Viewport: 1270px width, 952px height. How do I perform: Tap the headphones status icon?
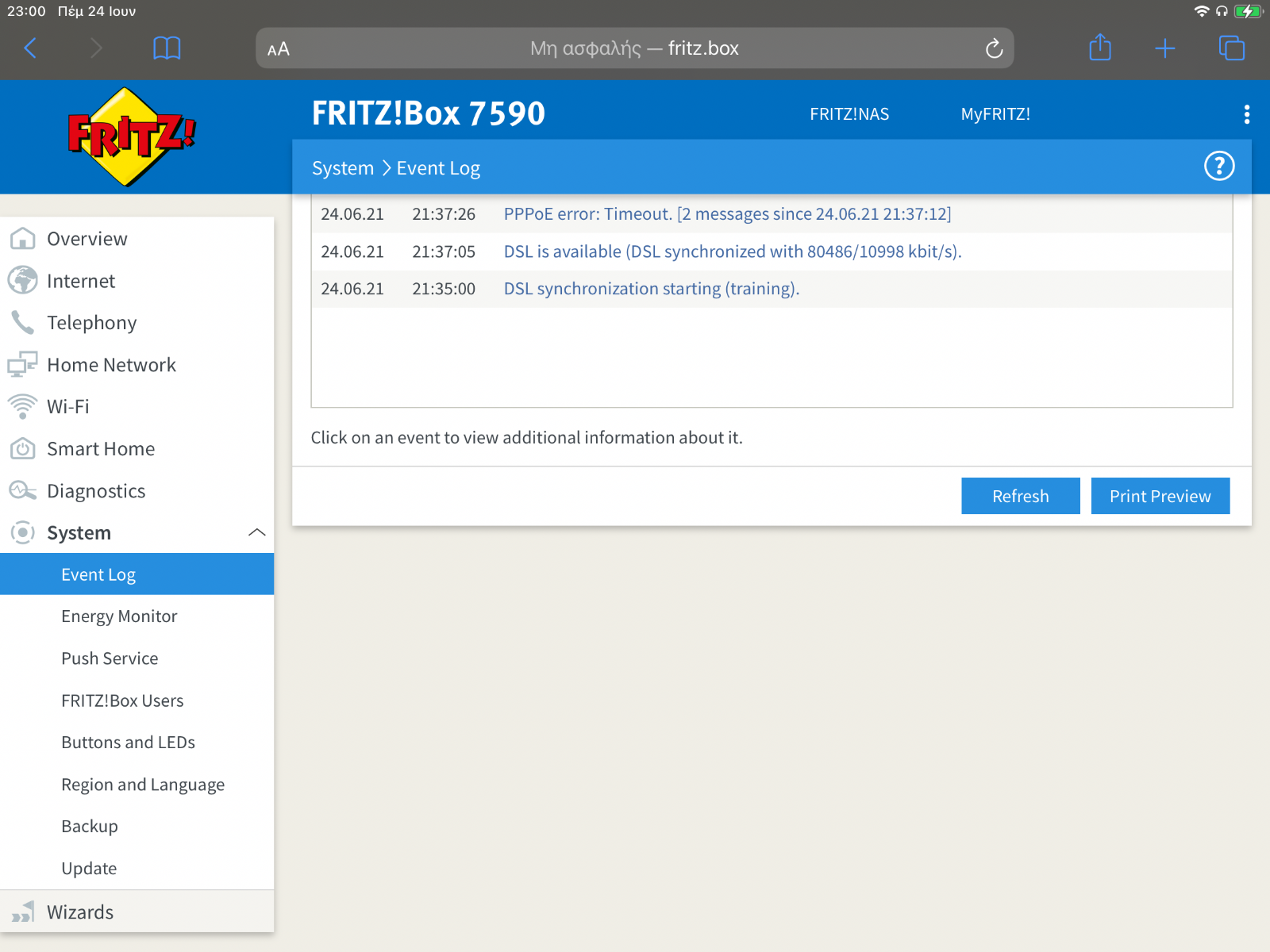point(1222,11)
